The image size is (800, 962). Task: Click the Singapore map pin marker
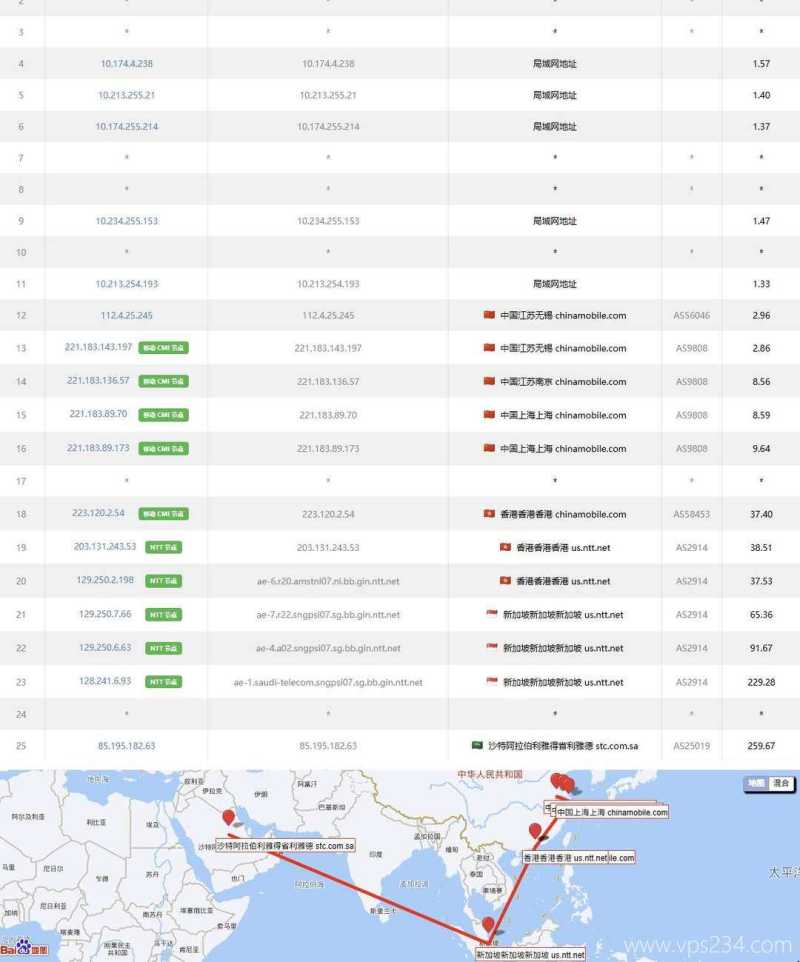(488, 926)
